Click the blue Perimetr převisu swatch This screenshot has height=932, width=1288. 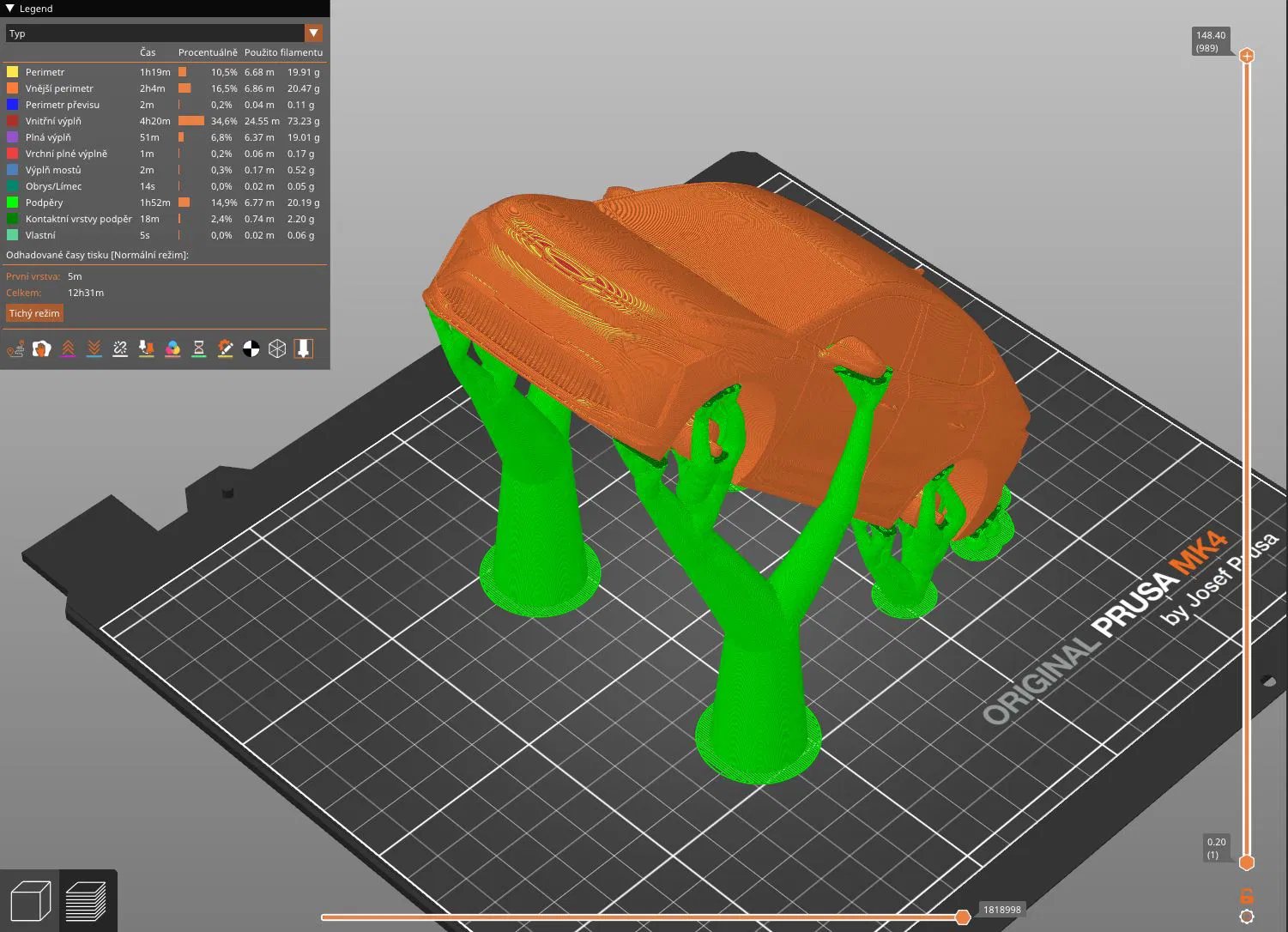coord(13,105)
